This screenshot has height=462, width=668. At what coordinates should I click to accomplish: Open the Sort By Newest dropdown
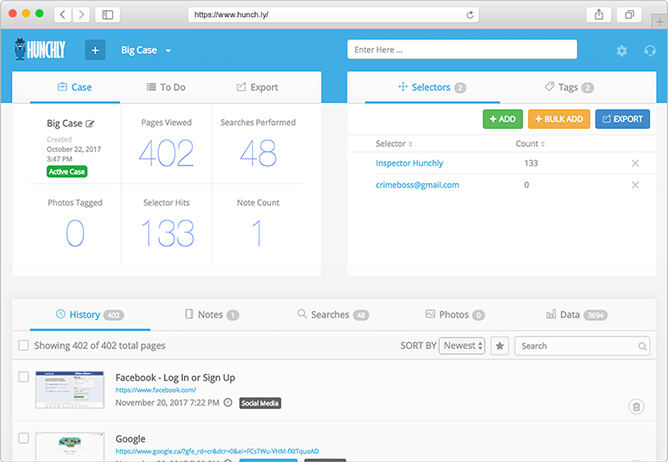462,346
